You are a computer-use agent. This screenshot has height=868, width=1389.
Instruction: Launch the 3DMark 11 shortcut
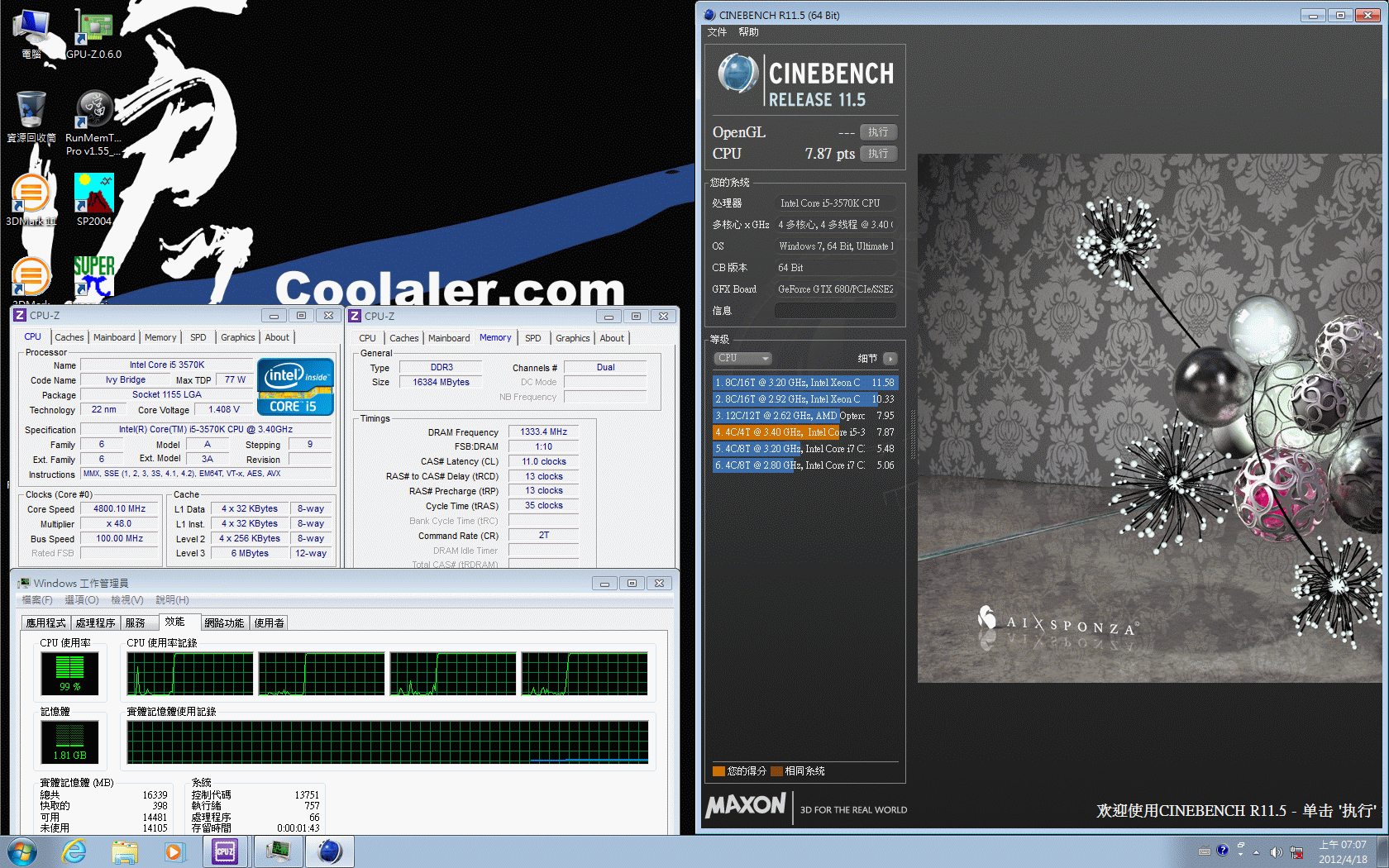(31, 200)
